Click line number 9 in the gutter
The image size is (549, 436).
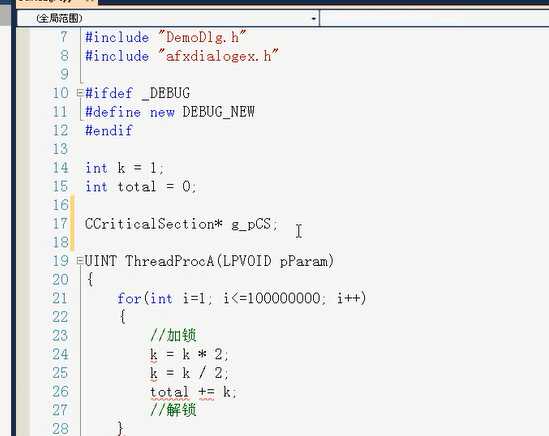pos(64,74)
